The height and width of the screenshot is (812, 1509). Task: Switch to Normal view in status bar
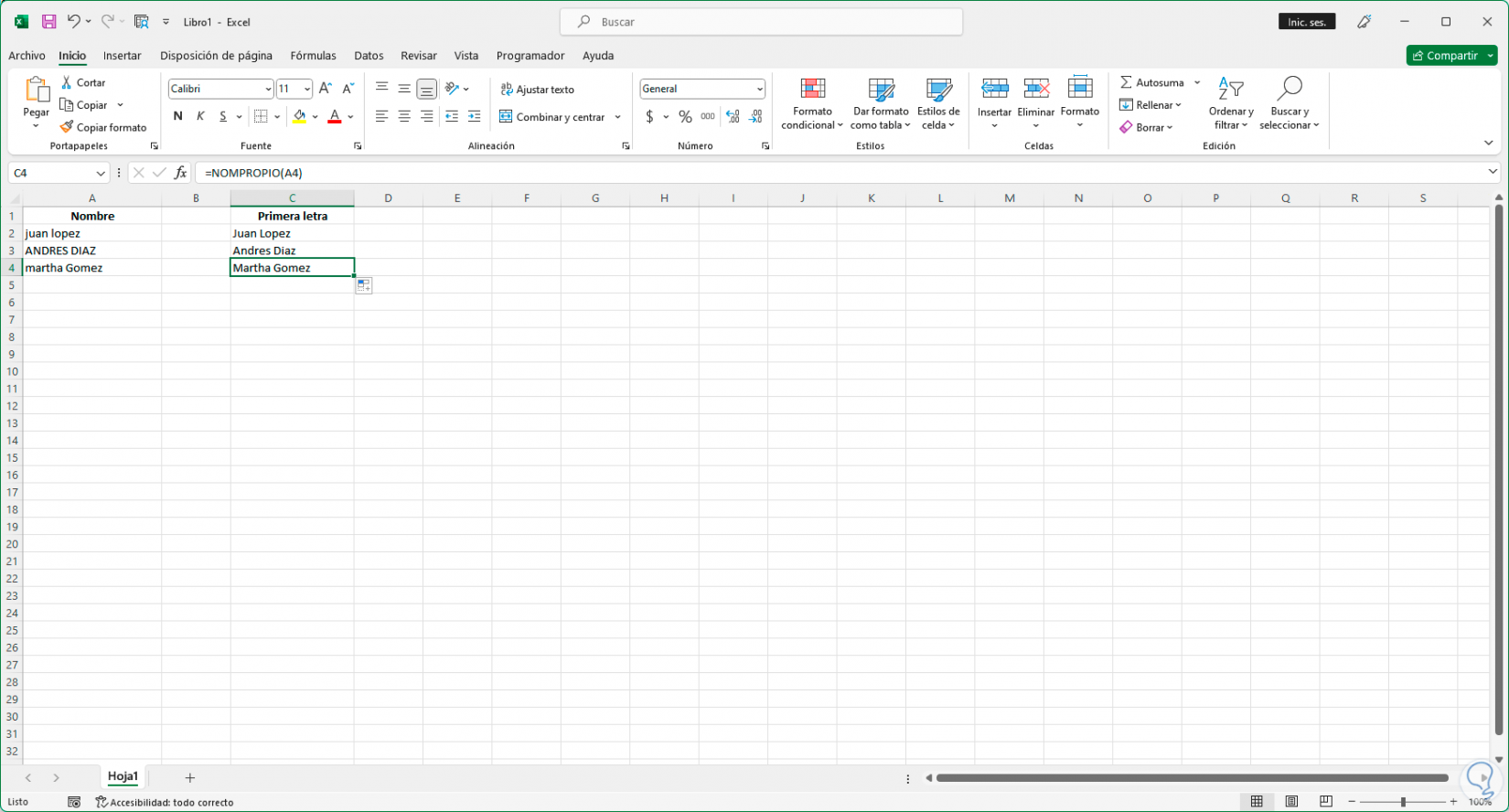(x=1257, y=802)
